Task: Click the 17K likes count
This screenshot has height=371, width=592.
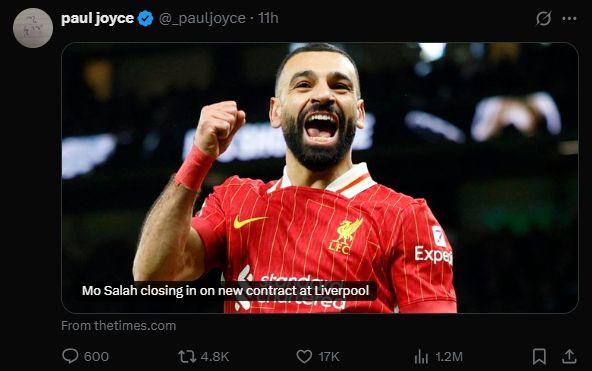Action: (329, 356)
